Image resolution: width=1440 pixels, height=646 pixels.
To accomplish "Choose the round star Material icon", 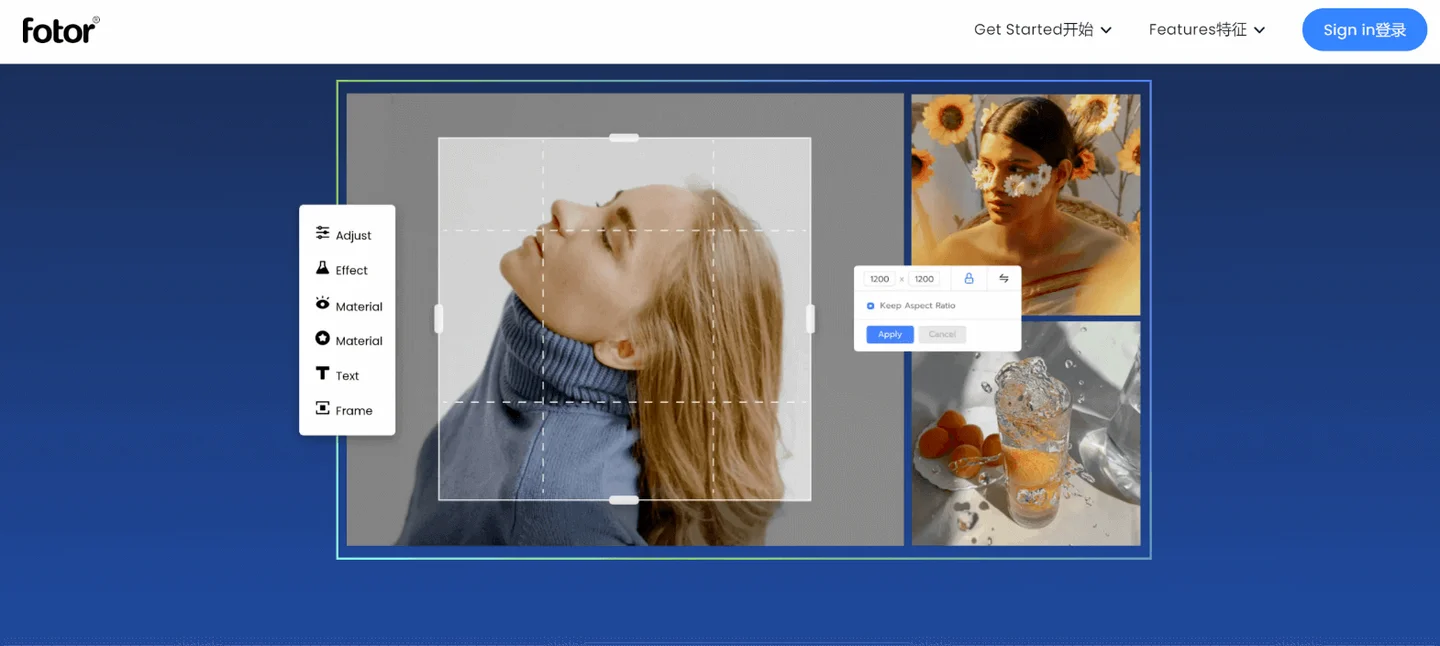I will click(322, 338).
